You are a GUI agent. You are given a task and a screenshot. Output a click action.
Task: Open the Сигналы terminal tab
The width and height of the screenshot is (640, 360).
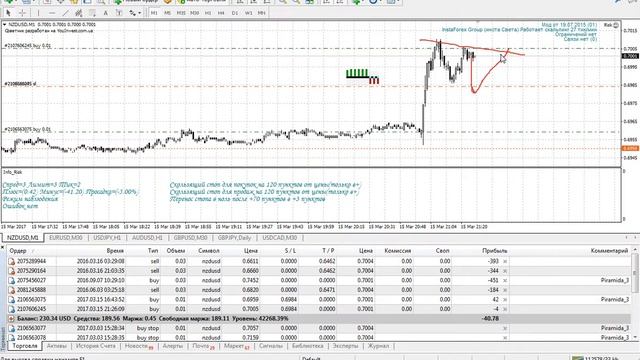coord(271,346)
